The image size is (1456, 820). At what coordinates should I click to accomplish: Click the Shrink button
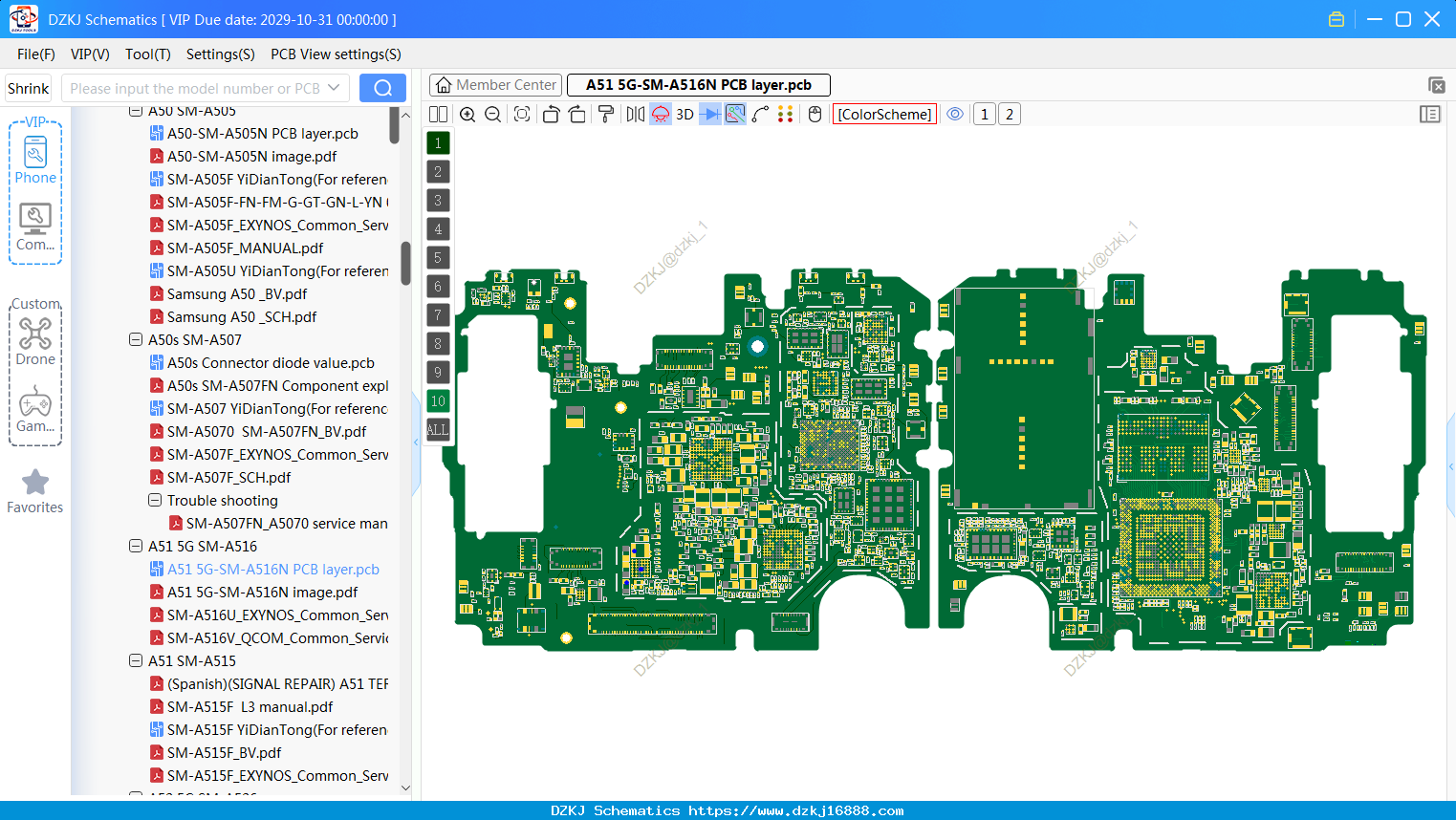pyautogui.click(x=29, y=88)
